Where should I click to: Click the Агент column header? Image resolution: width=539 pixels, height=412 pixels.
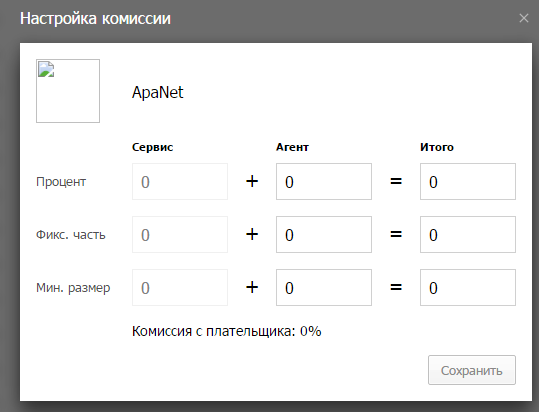click(x=292, y=147)
